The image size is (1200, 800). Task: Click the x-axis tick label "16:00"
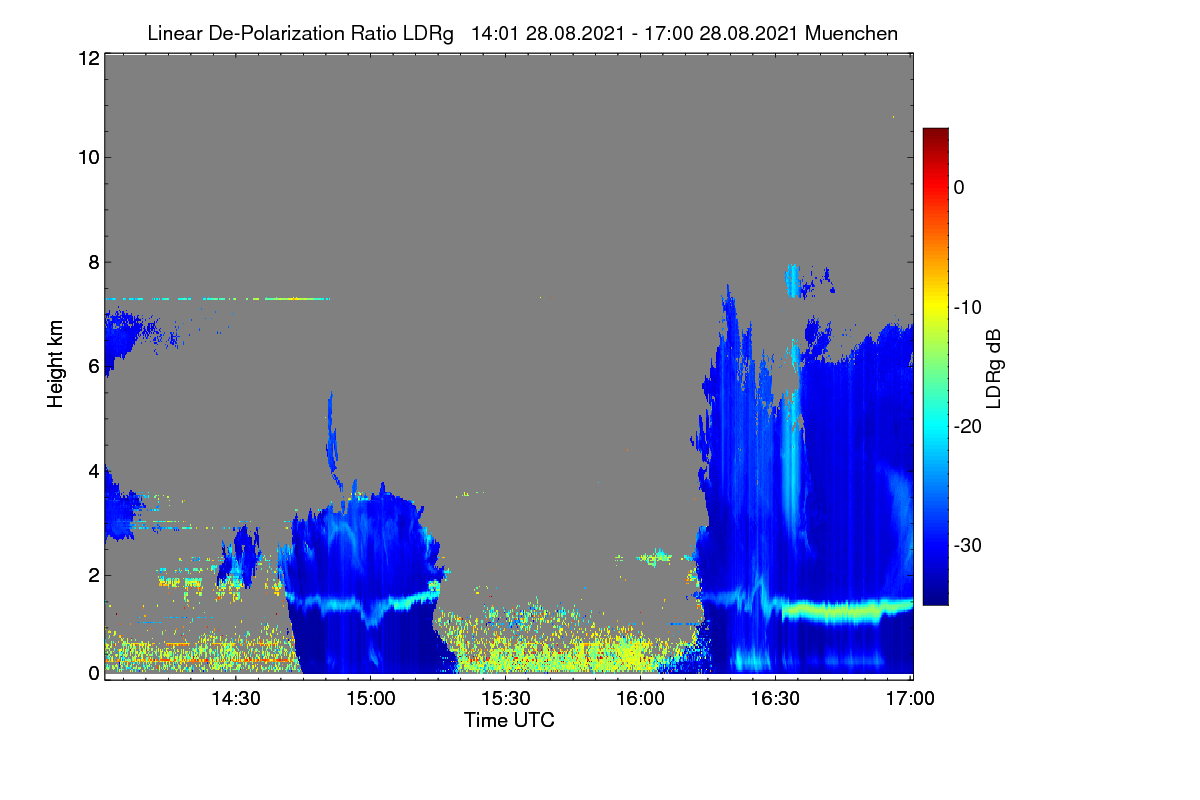click(x=641, y=699)
